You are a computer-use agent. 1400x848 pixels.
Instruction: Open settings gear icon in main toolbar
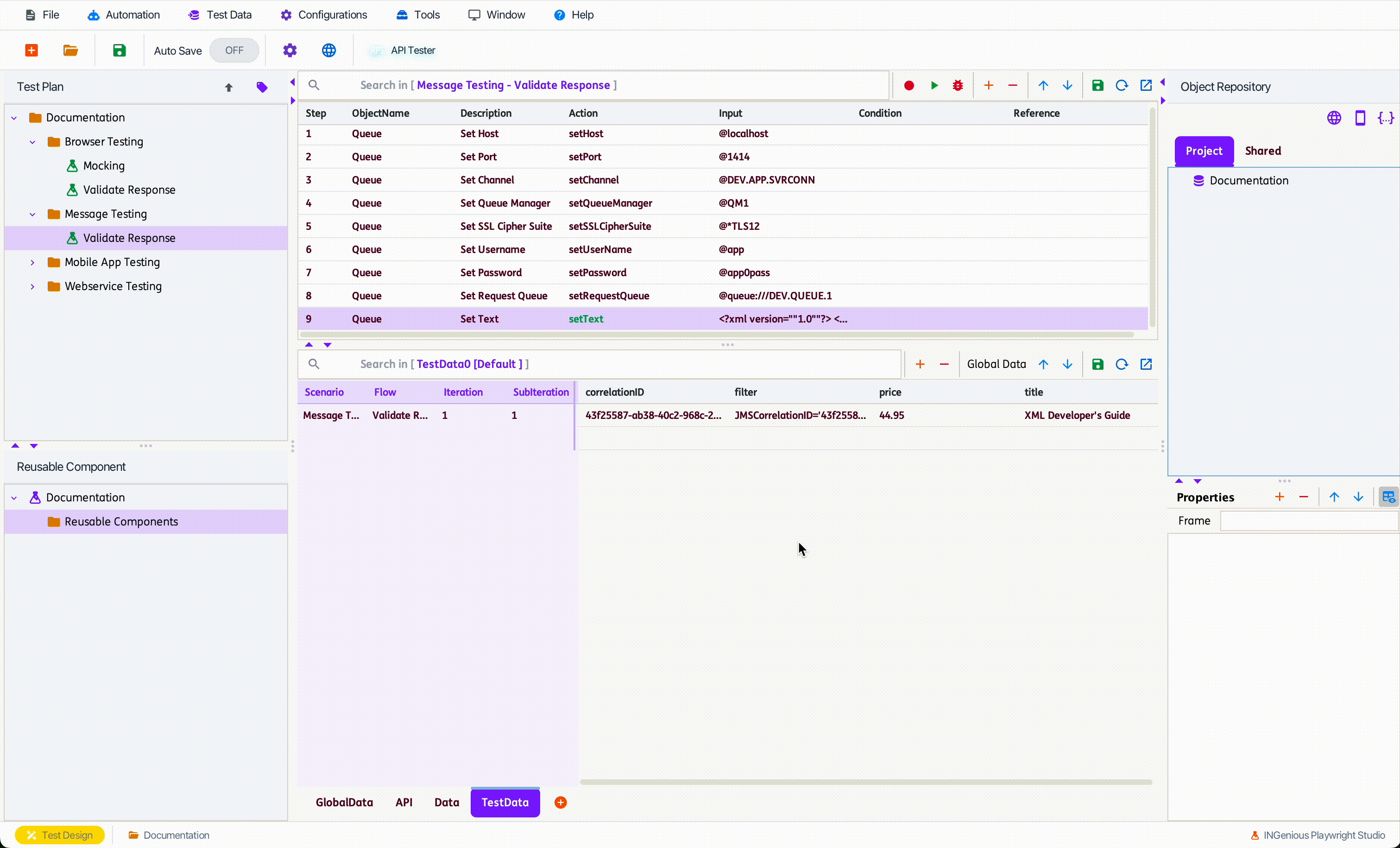(x=290, y=50)
